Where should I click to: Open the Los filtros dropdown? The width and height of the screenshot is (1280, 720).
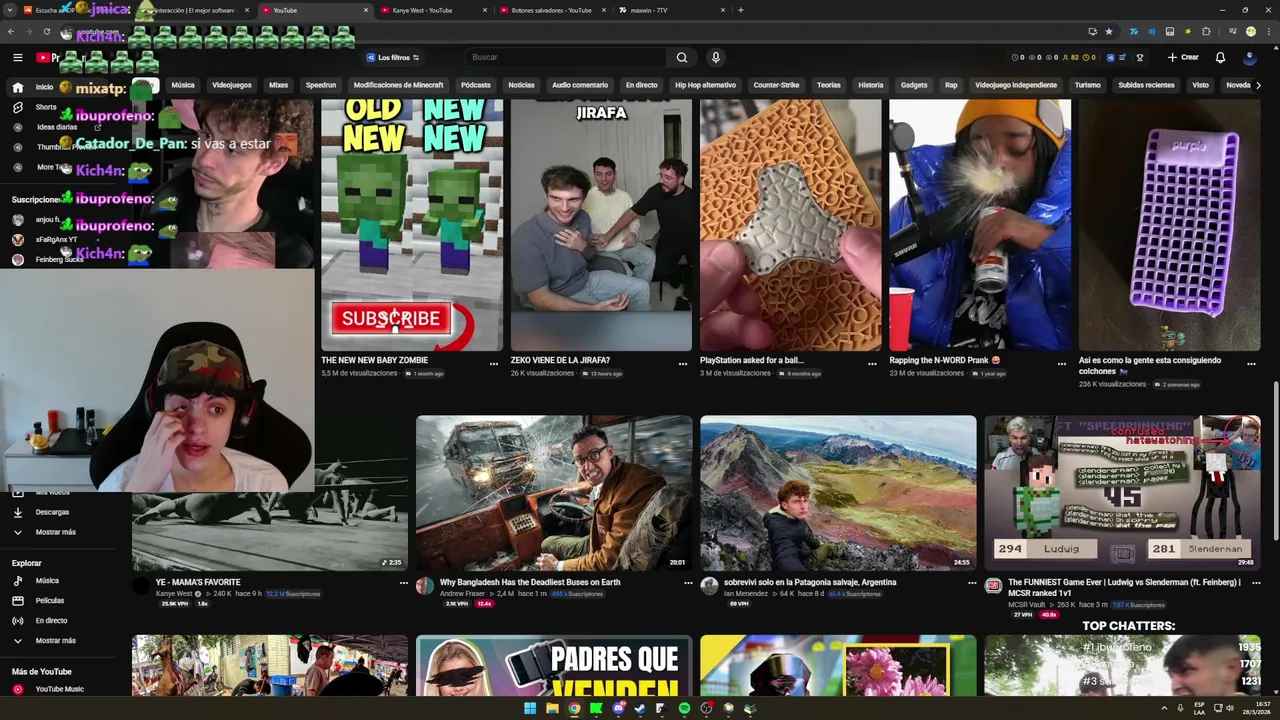pyautogui.click(x=393, y=58)
